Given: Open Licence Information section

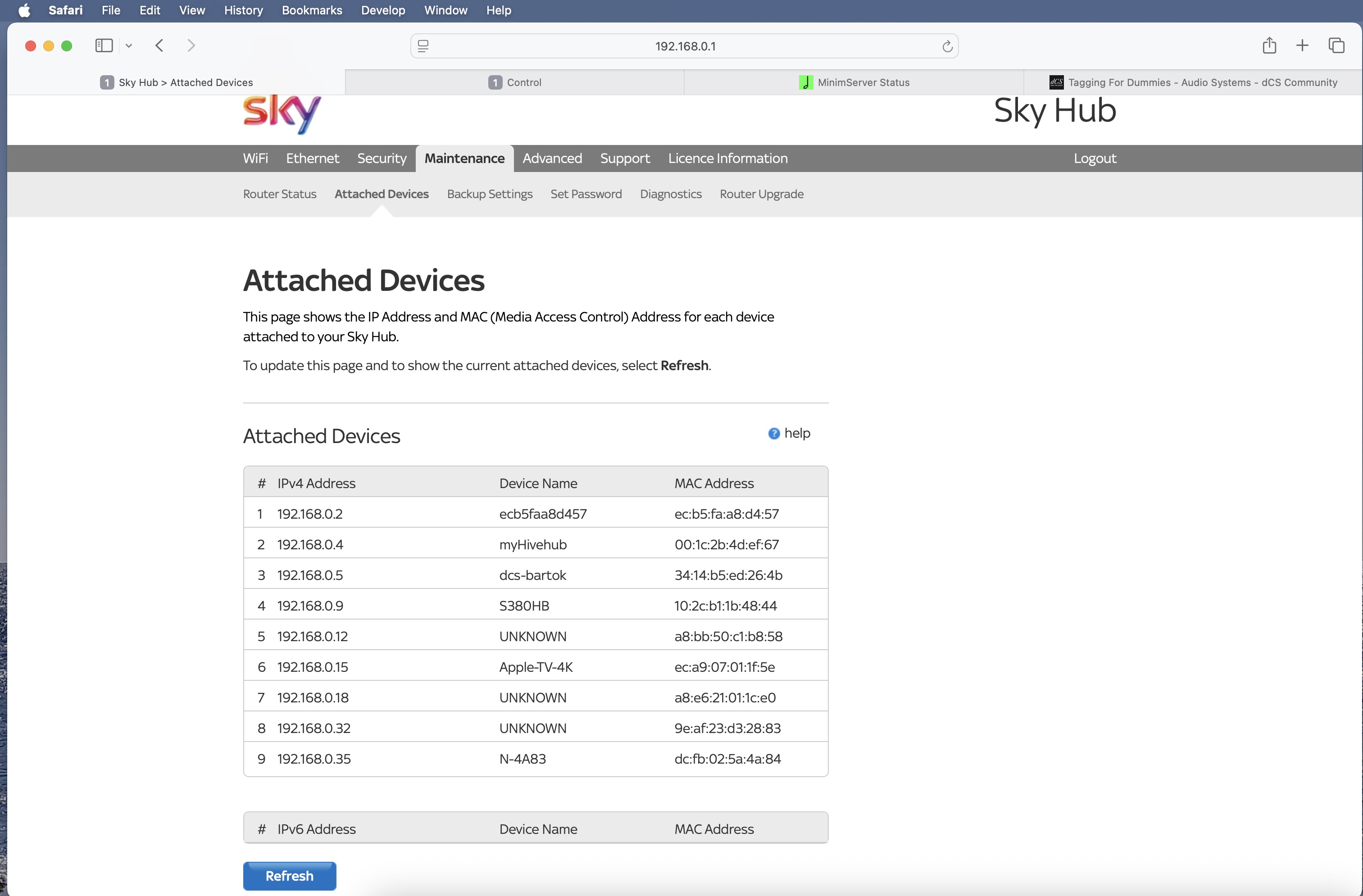Looking at the screenshot, I should coord(728,158).
